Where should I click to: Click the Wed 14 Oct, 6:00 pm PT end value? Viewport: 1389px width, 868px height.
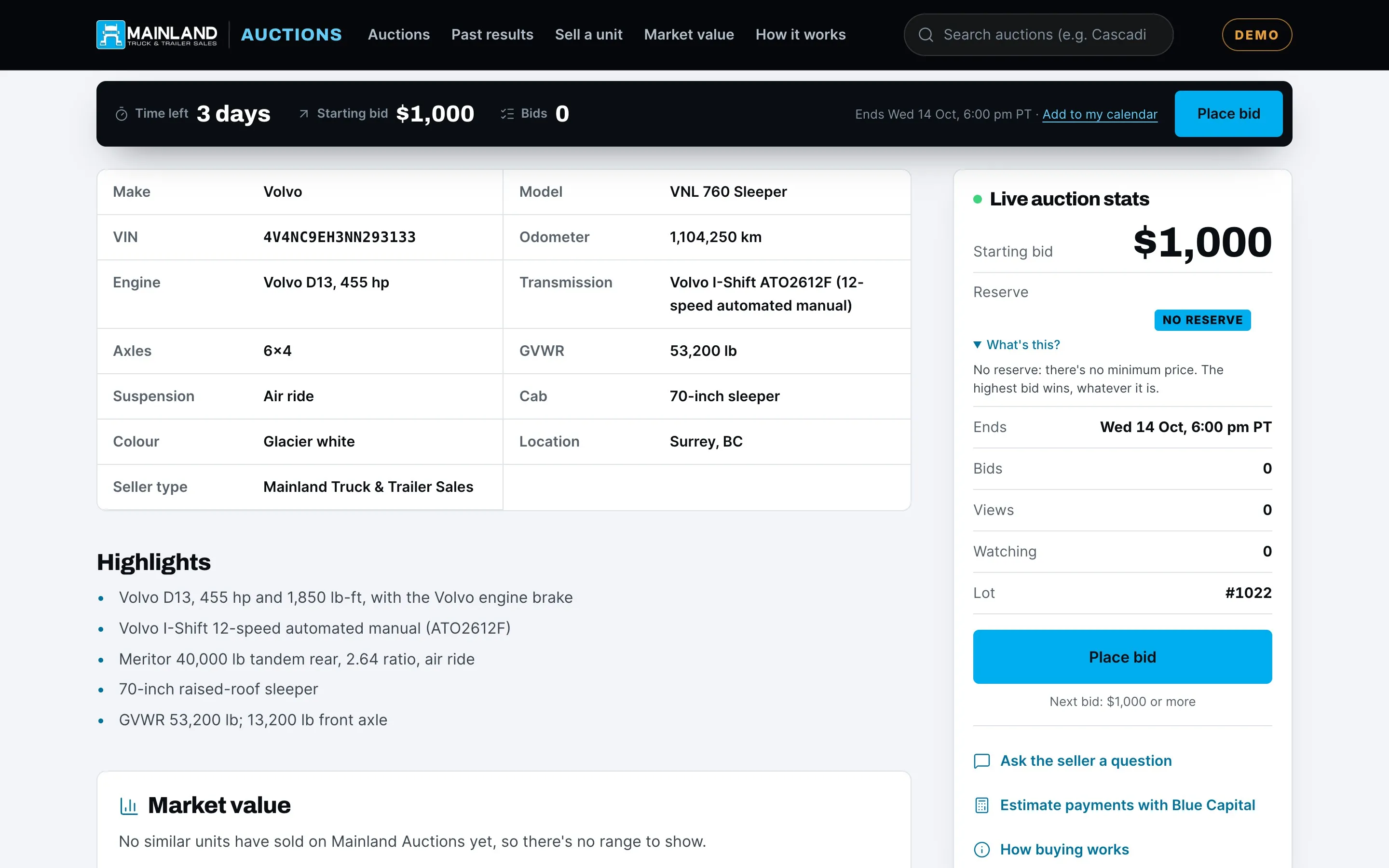(x=1186, y=427)
